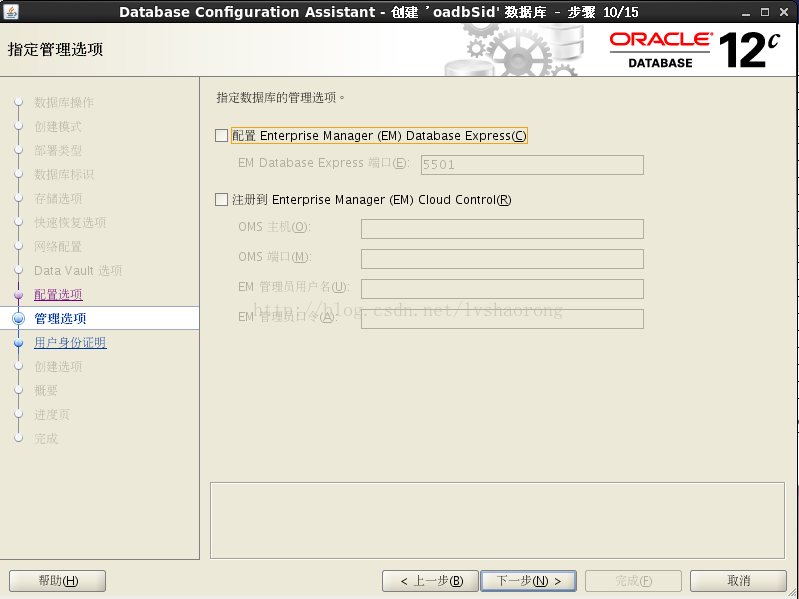Viewport: 799px width, 599px height.
Task: Click the EM Database Express port field
Action: click(532, 165)
